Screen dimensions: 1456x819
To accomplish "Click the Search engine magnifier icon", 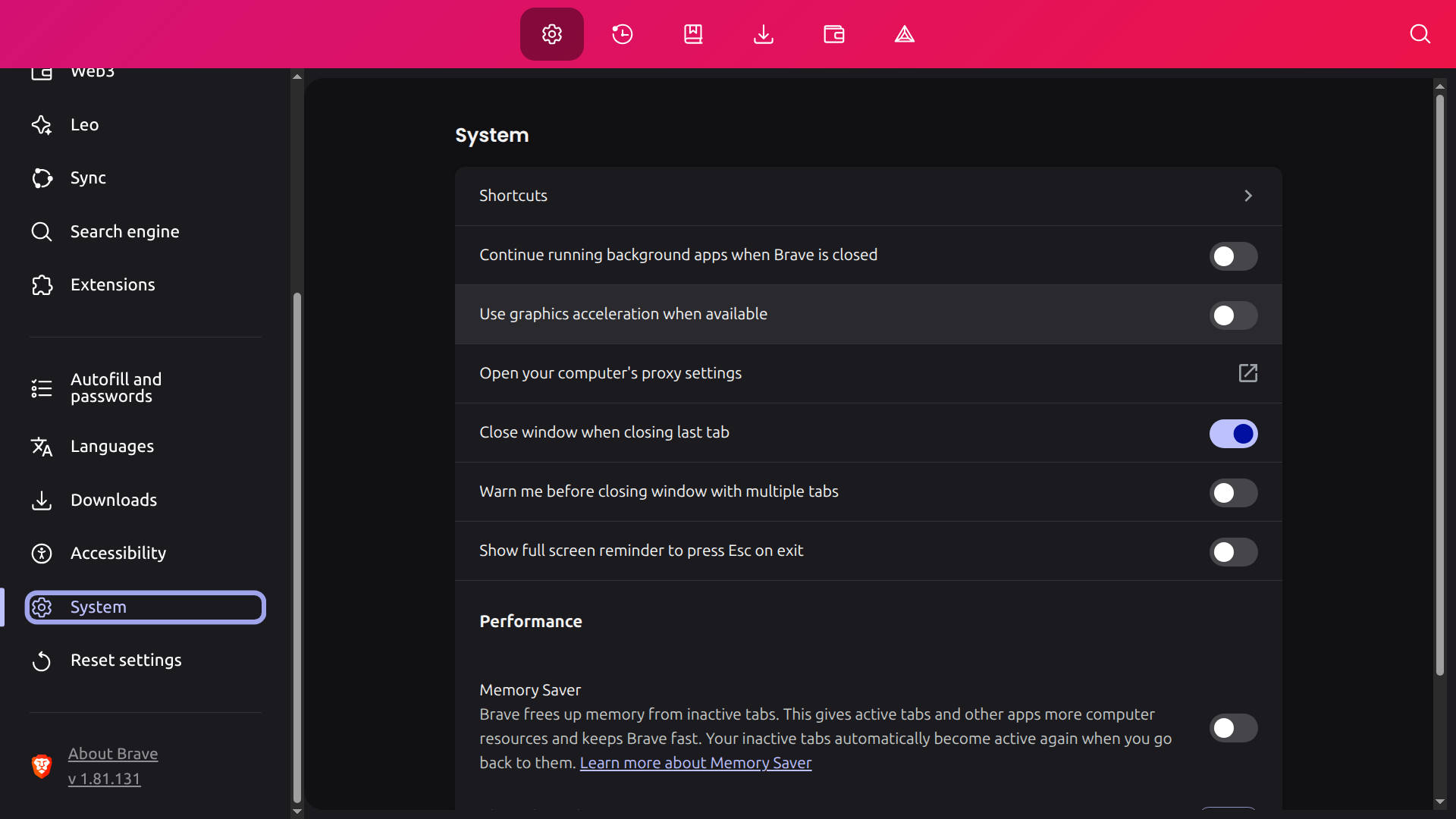I will pos(42,231).
